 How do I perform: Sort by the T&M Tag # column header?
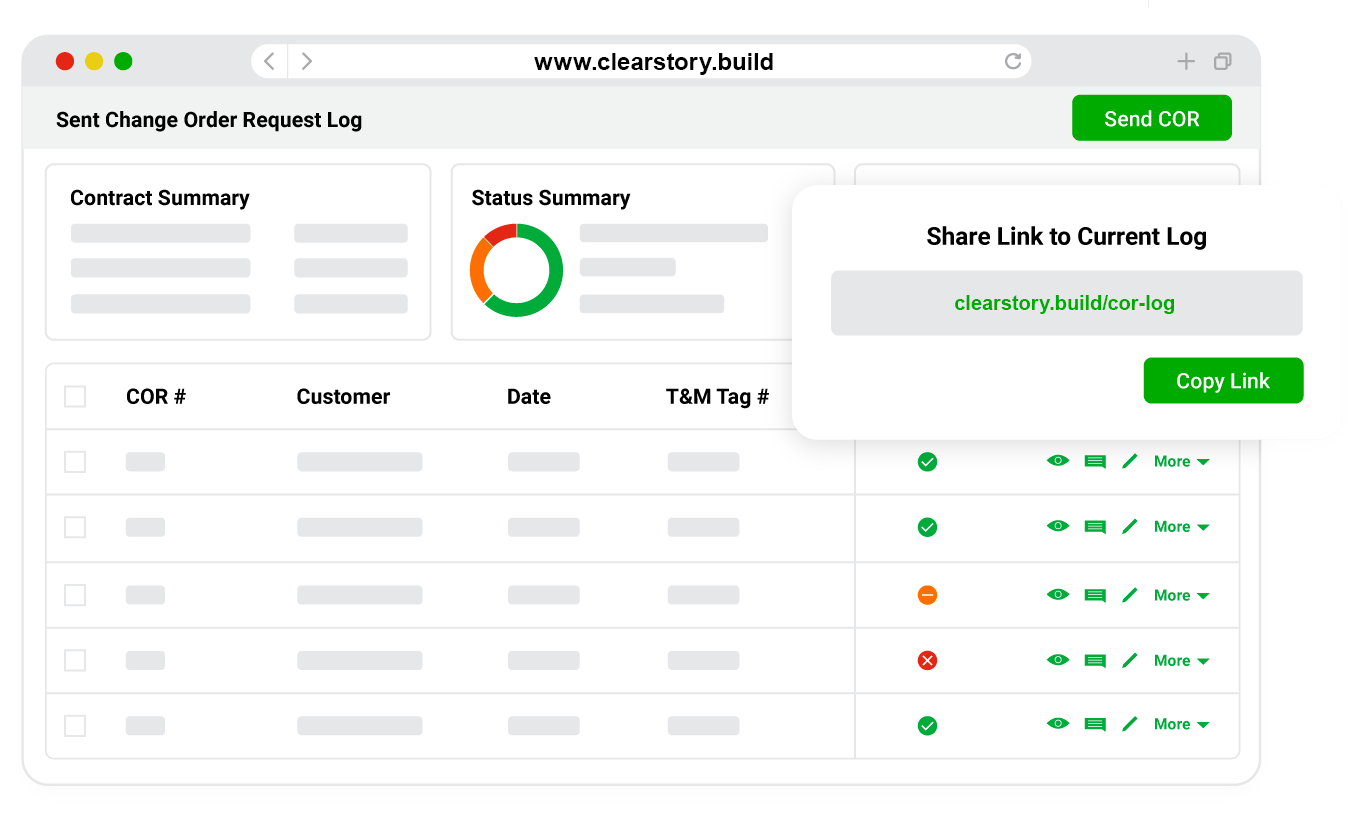pos(717,397)
